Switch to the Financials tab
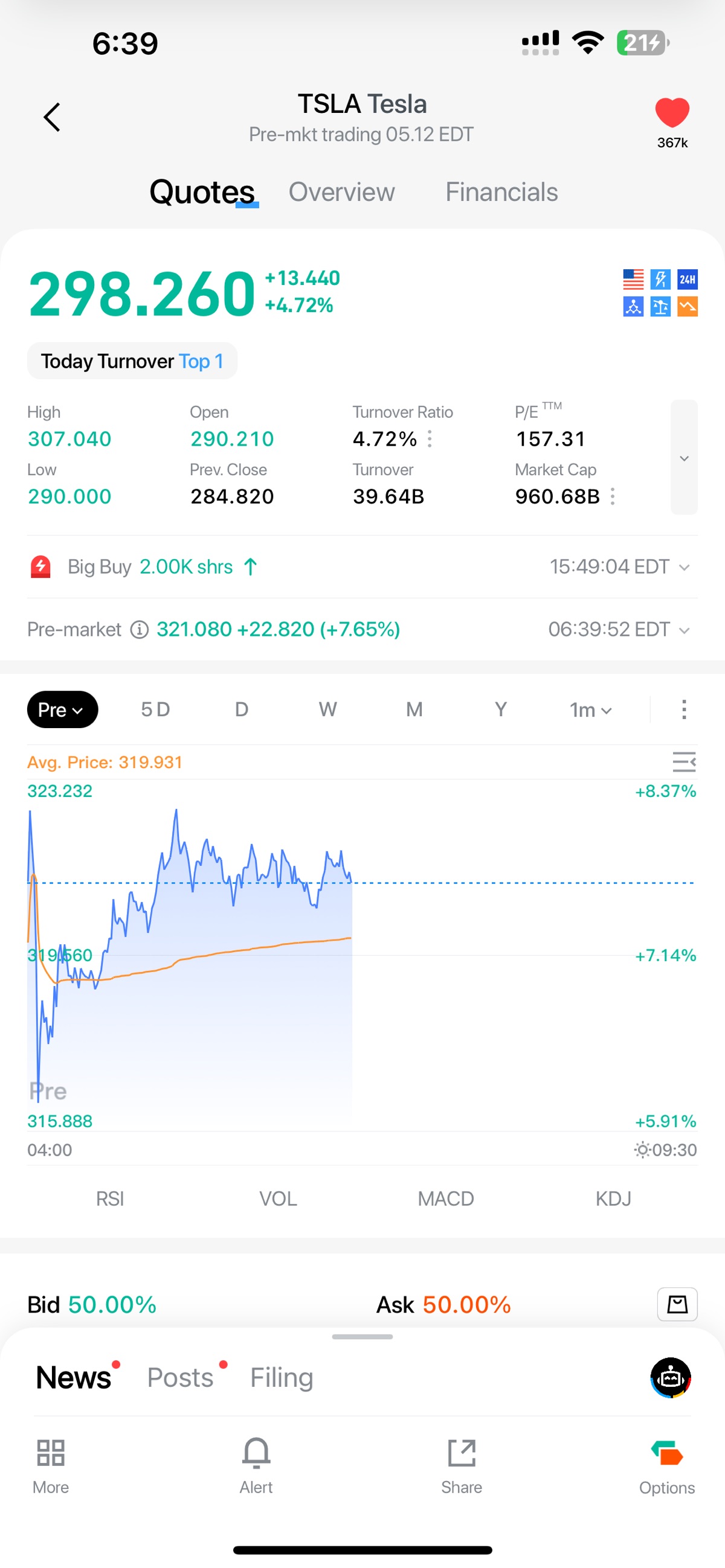This screenshot has width=725, height=1568. (x=501, y=193)
